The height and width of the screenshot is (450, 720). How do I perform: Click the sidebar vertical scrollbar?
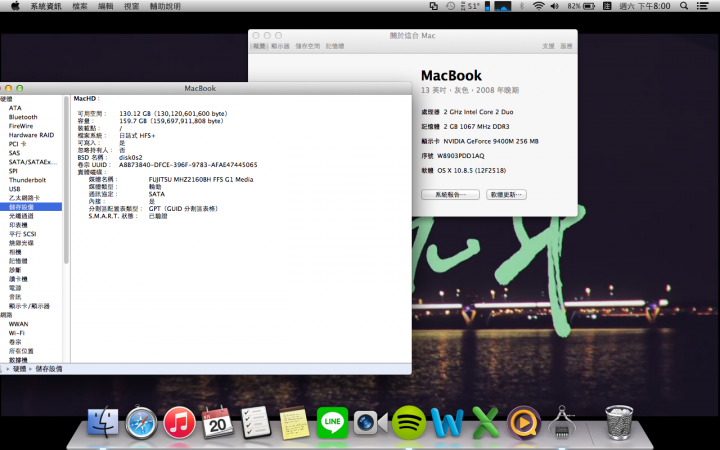(66, 180)
